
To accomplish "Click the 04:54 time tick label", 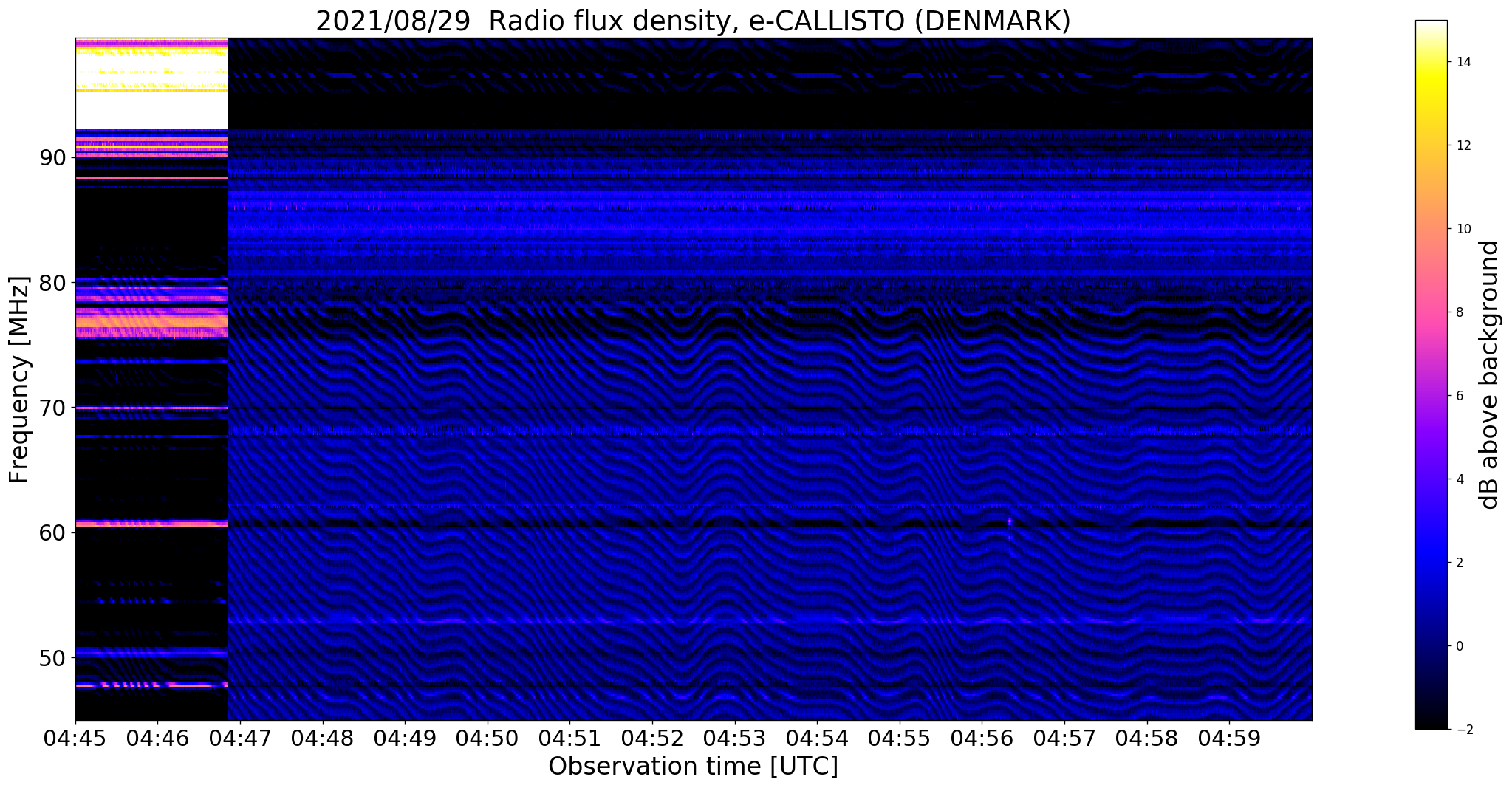I will (817, 738).
